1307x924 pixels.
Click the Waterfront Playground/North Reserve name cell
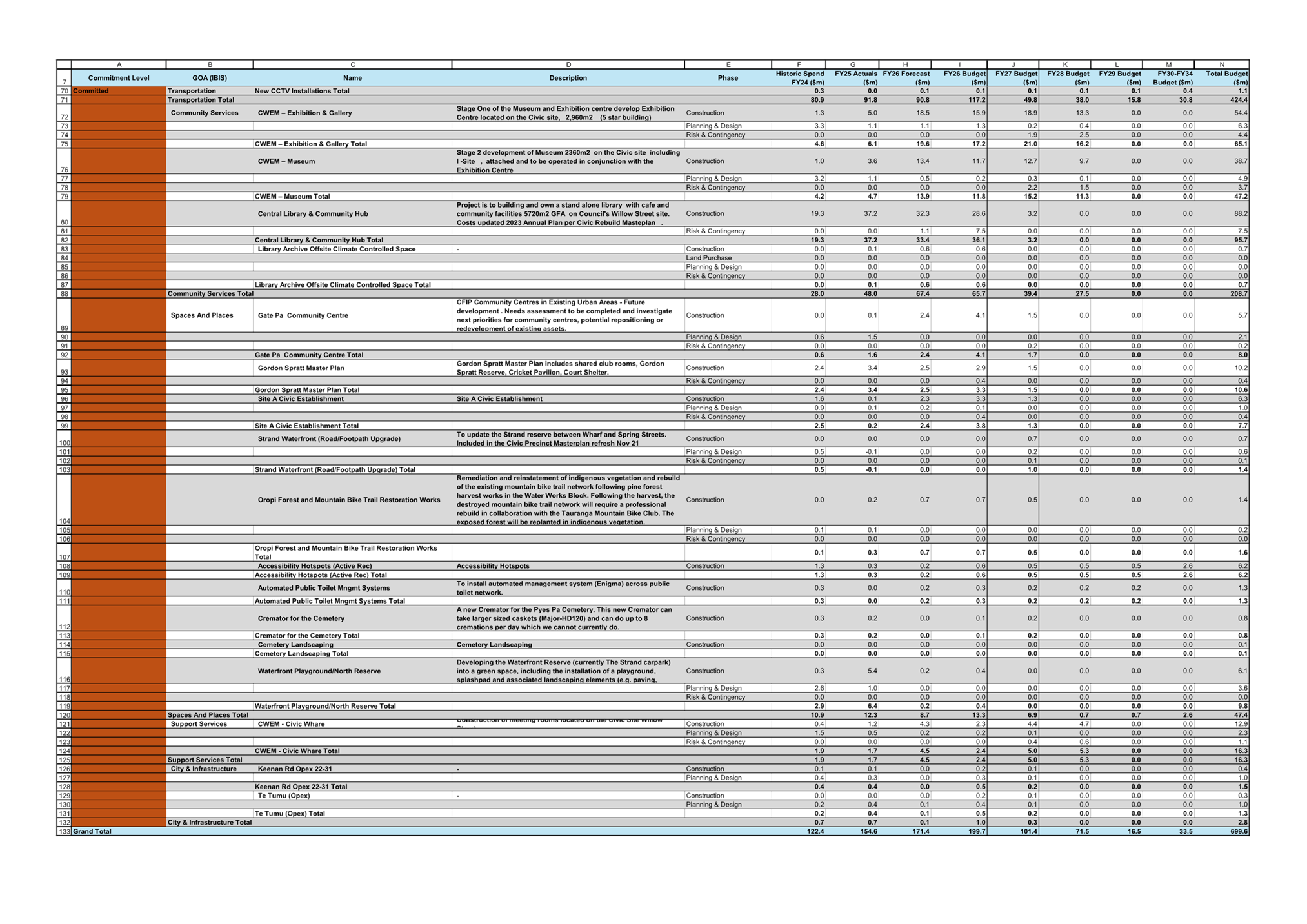pos(319,671)
